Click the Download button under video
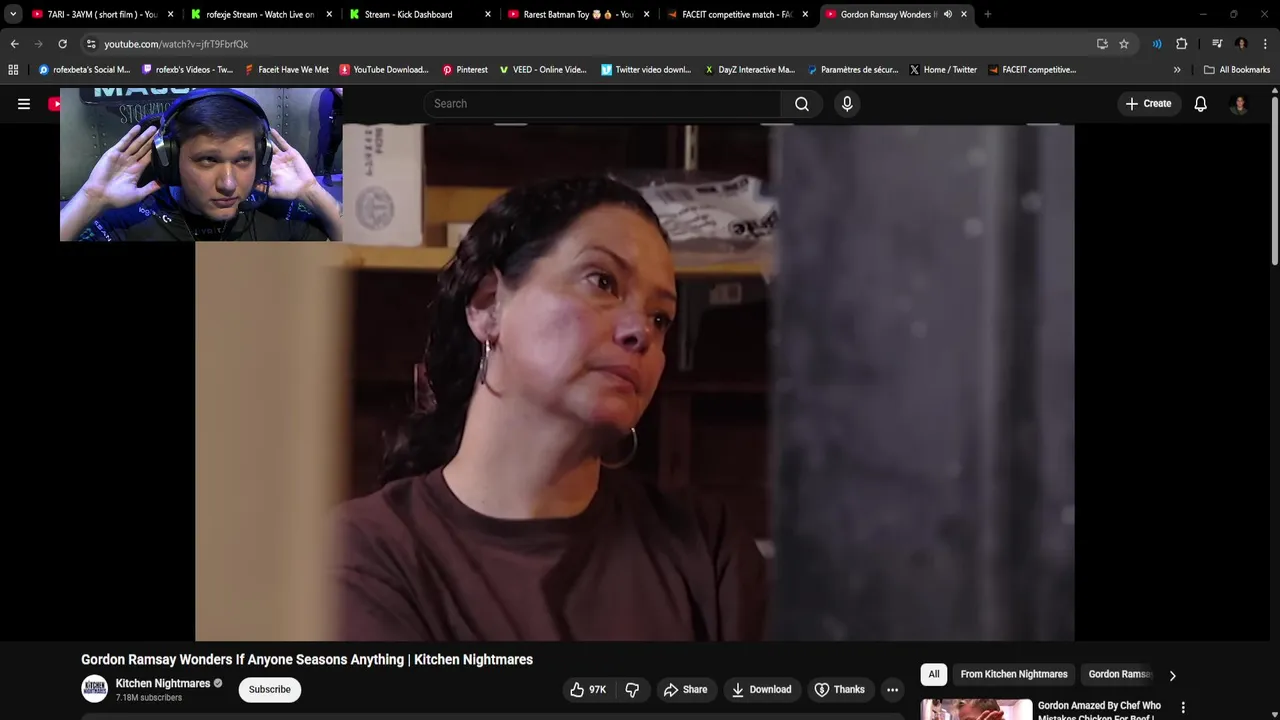Screen dimensions: 1280x720 coord(761,690)
